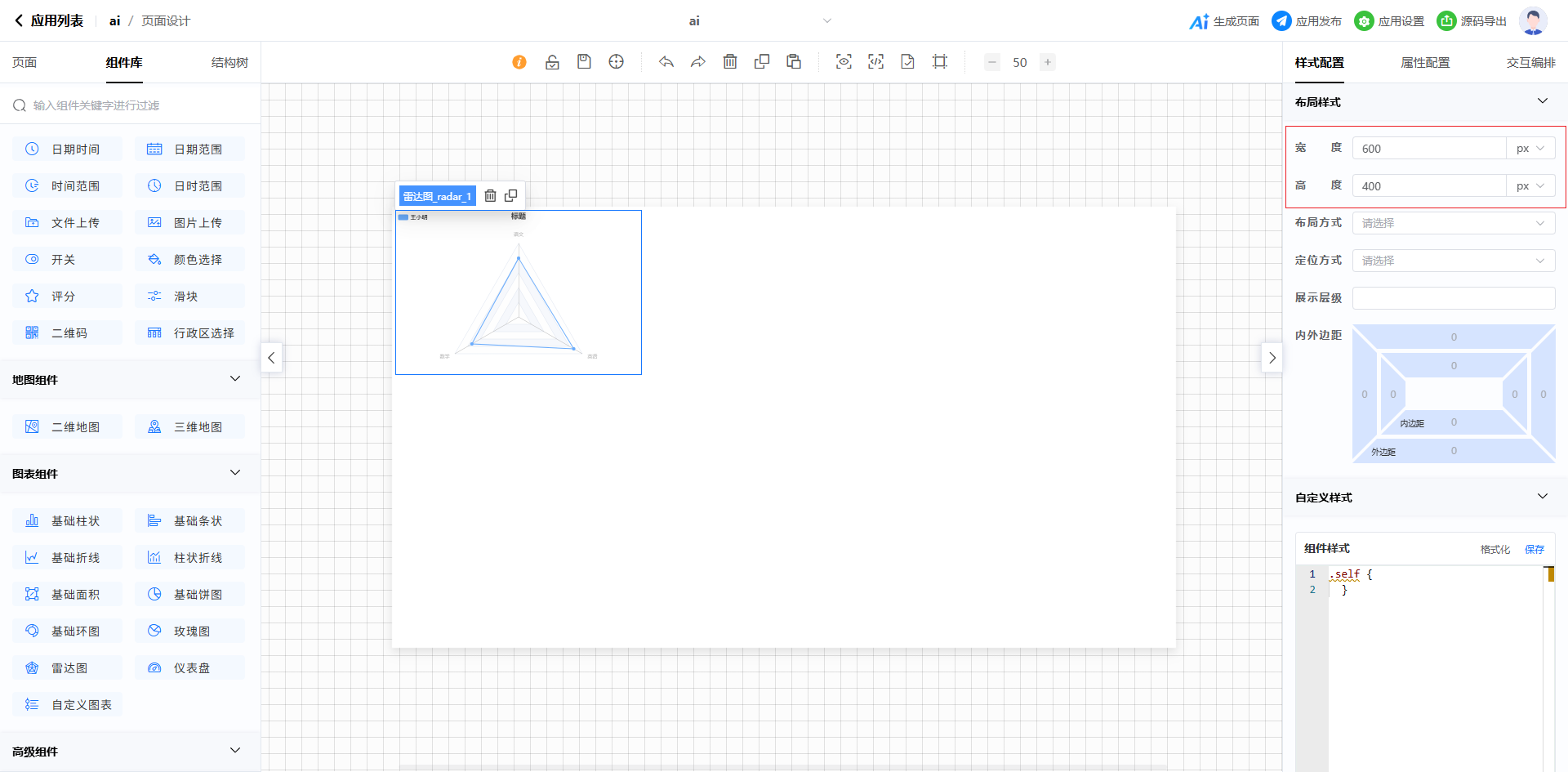Switch to the 属性配置 tab
1568x772 pixels.
[x=1425, y=63]
